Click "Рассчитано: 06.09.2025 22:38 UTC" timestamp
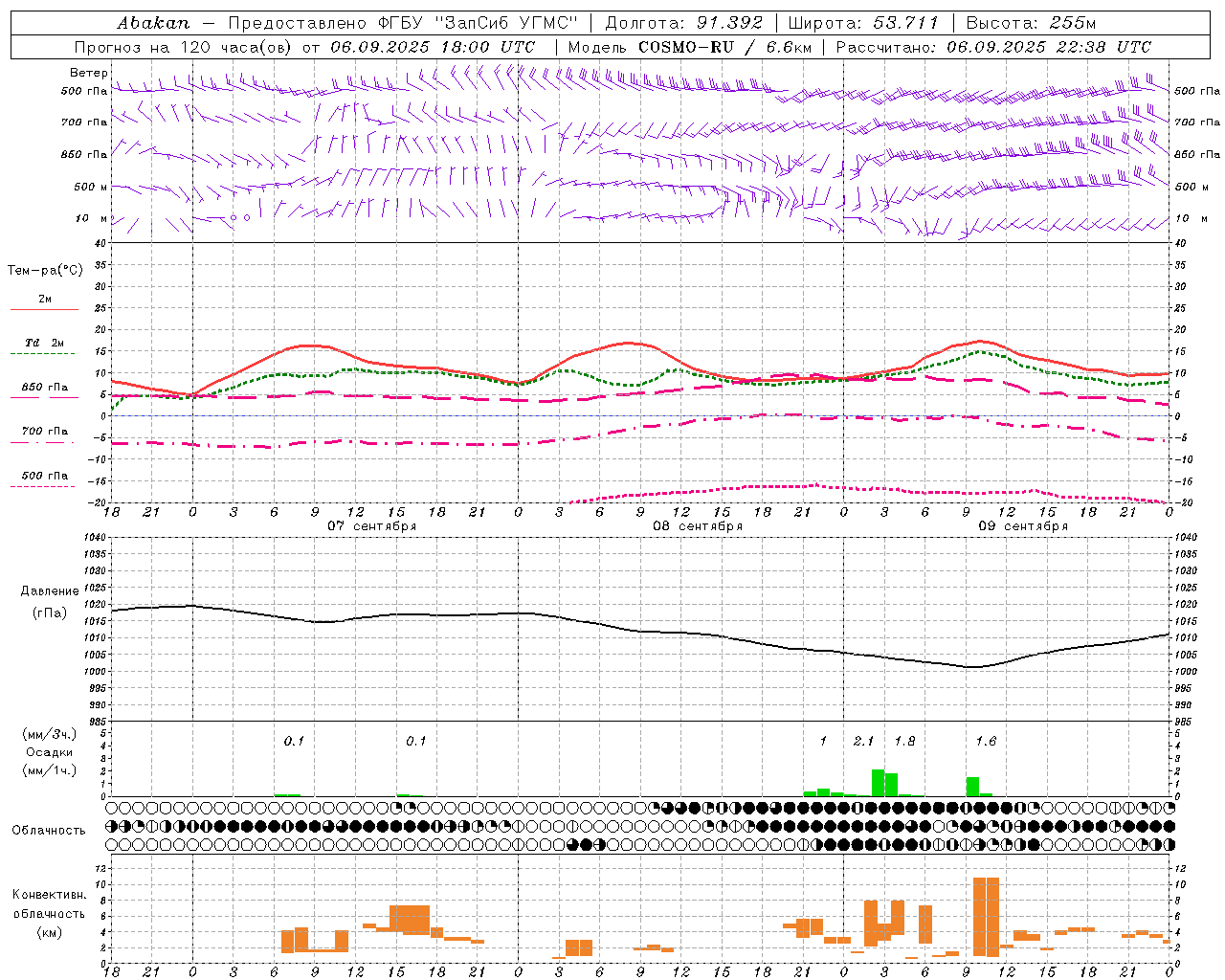The height and width of the screenshot is (980, 1225). (x=993, y=47)
